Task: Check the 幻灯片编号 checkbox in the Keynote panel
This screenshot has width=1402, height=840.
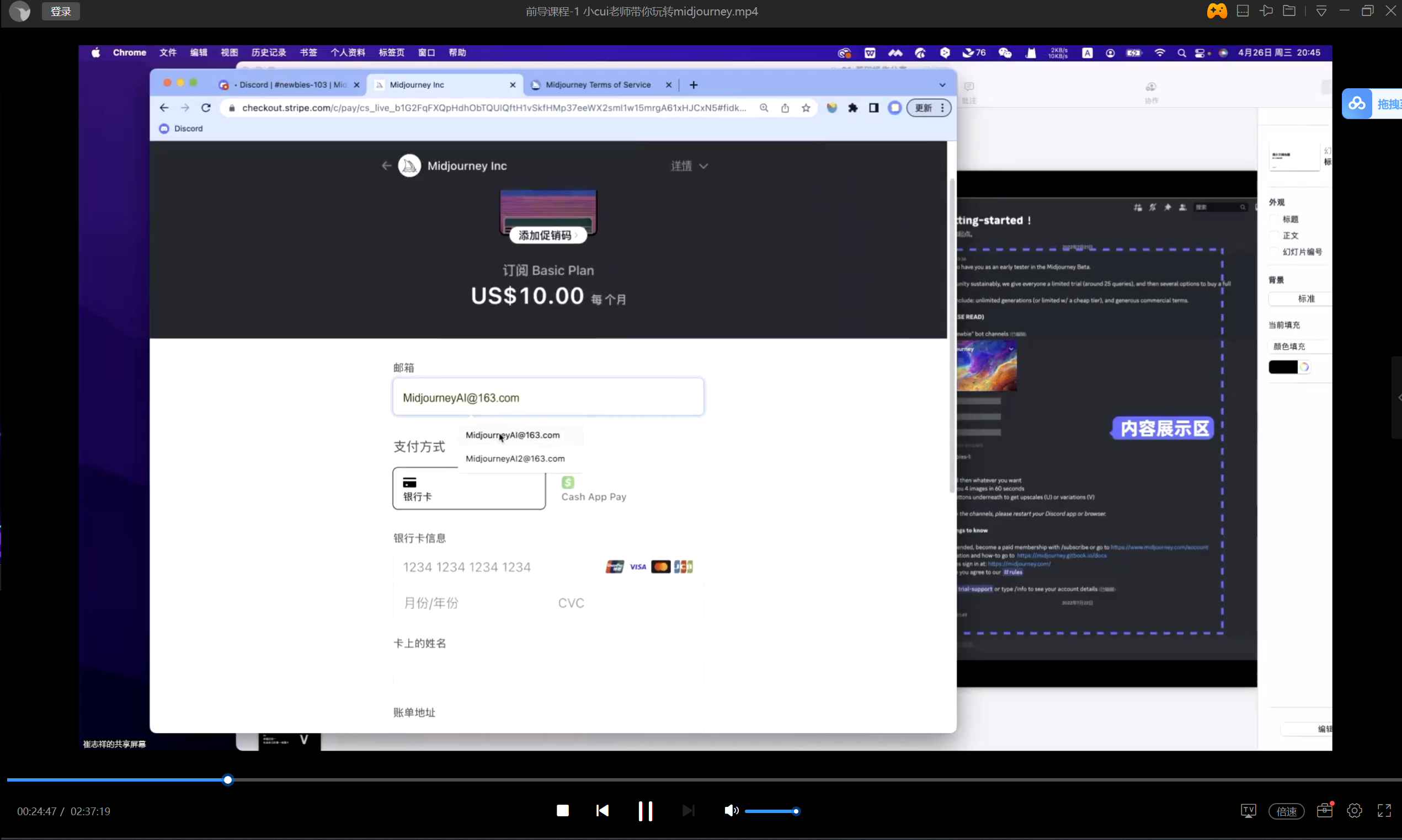Action: pos(1273,252)
